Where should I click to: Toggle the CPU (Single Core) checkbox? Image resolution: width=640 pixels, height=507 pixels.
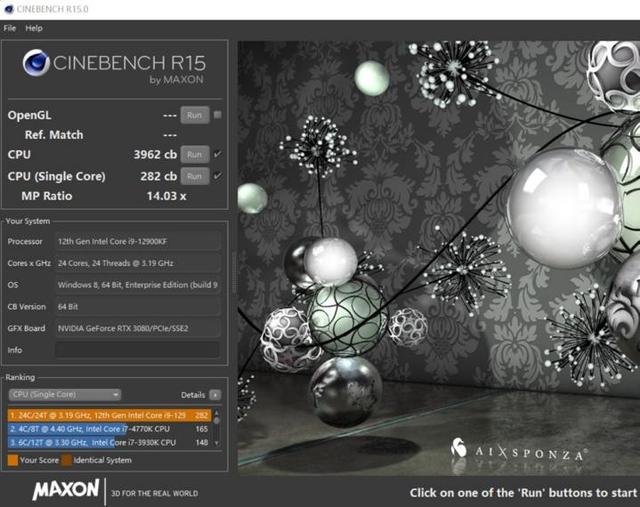coord(217,176)
